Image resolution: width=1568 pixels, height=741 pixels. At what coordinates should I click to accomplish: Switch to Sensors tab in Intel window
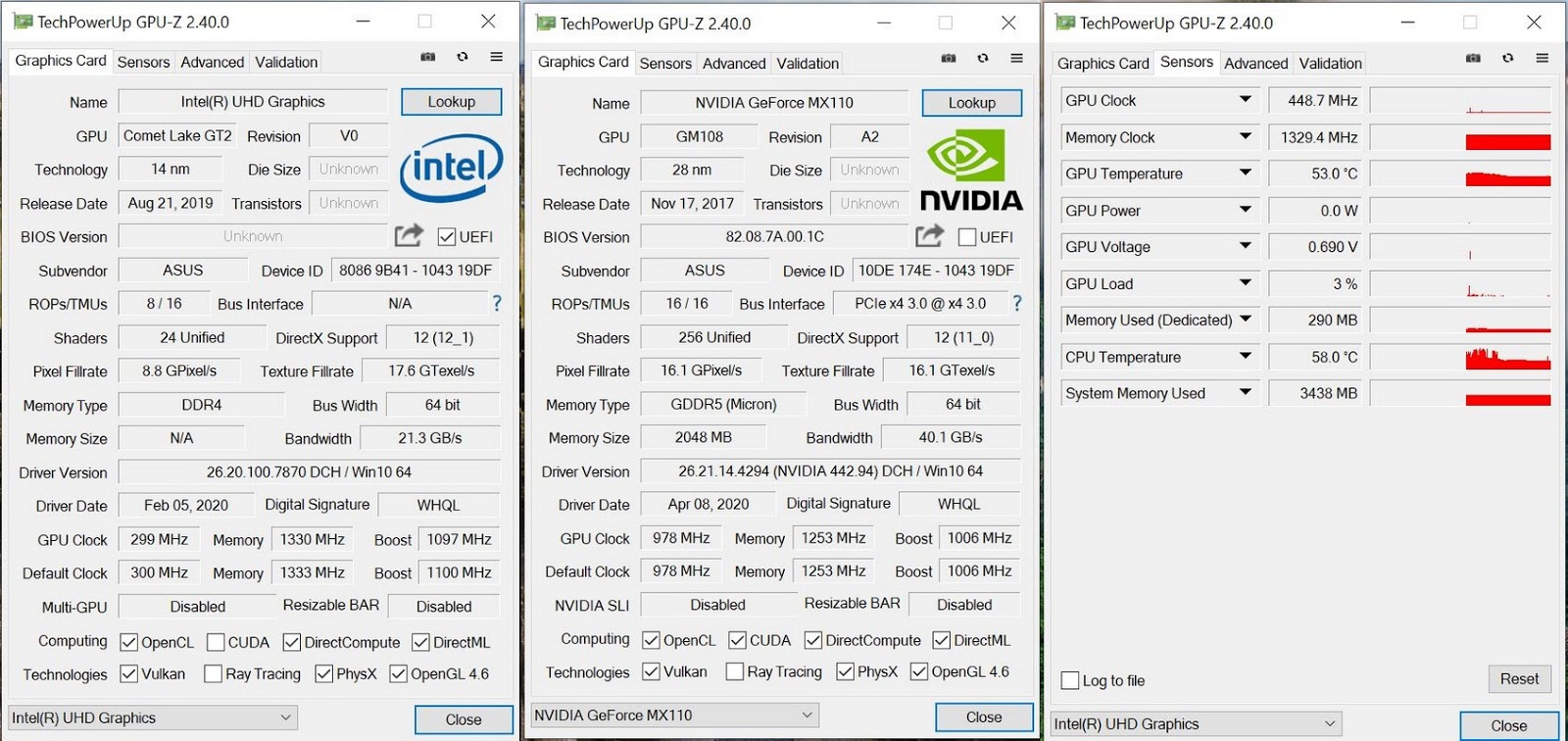pyautogui.click(x=143, y=62)
